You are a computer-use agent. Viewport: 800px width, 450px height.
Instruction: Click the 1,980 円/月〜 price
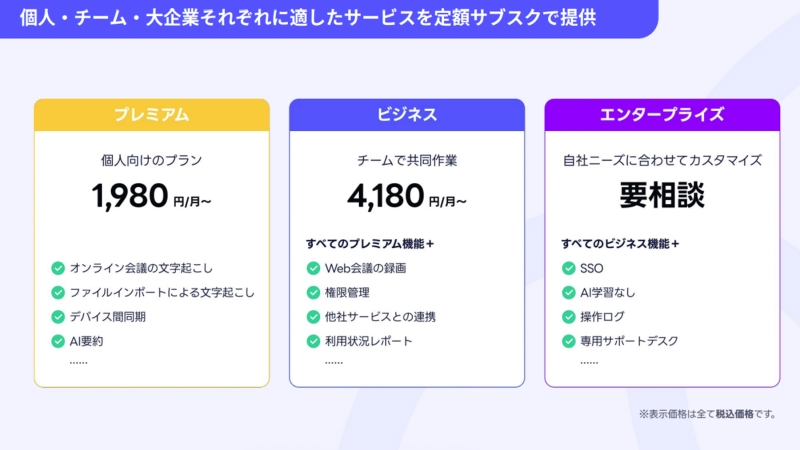(152, 197)
